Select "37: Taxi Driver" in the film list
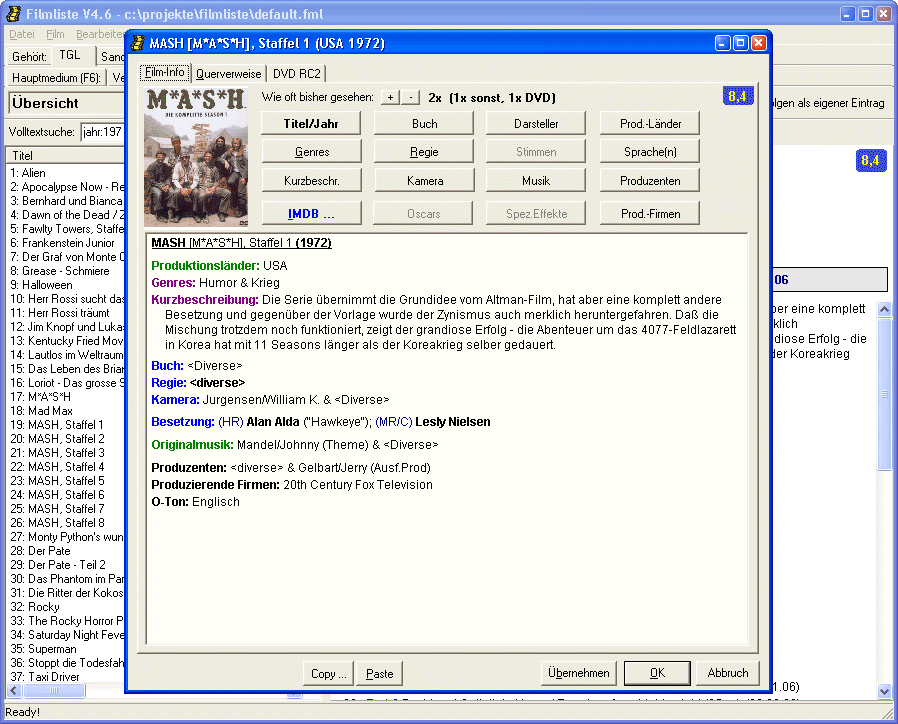This screenshot has width=898, height=724. click(x=45, y=677)
